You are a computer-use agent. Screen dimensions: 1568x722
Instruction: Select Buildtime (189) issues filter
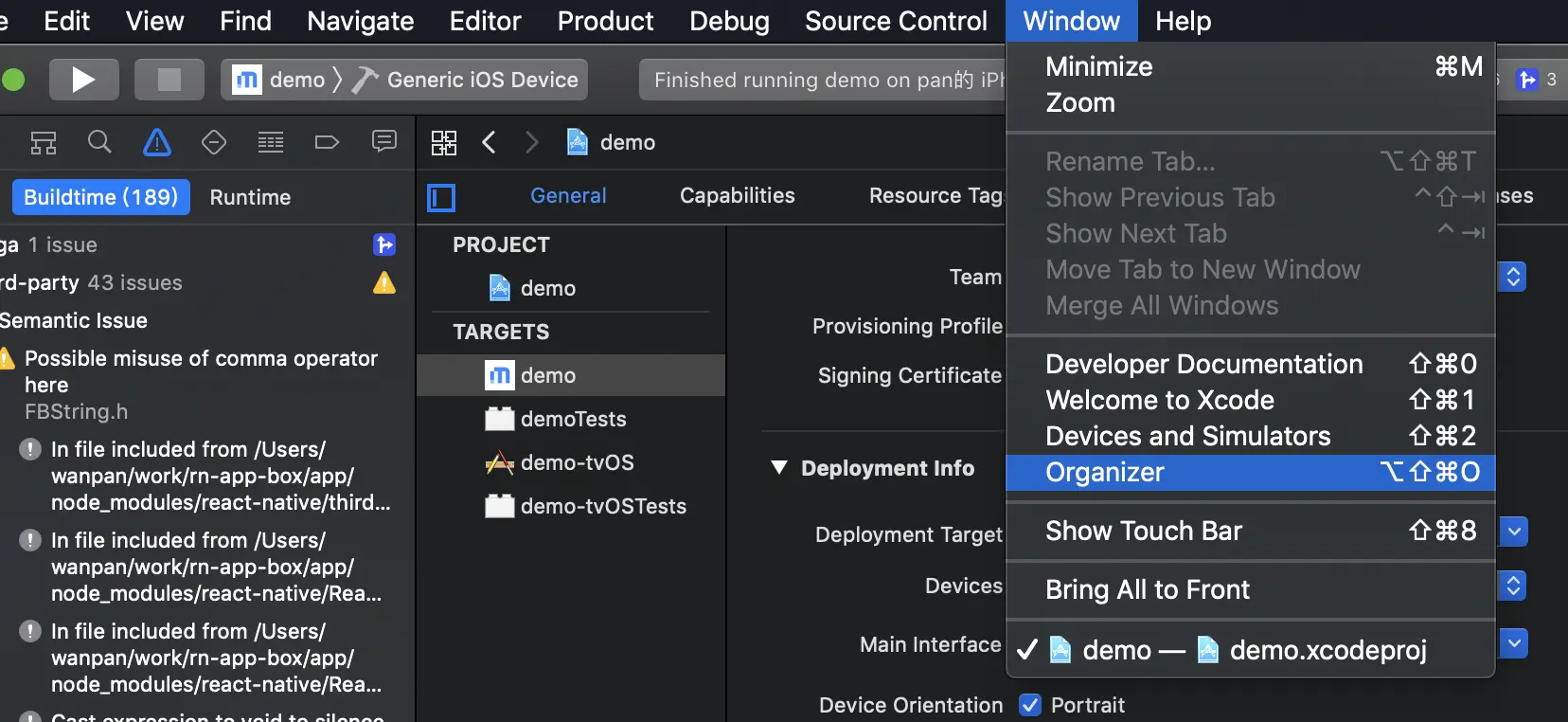pyautogui.click(x=101, y=197)
